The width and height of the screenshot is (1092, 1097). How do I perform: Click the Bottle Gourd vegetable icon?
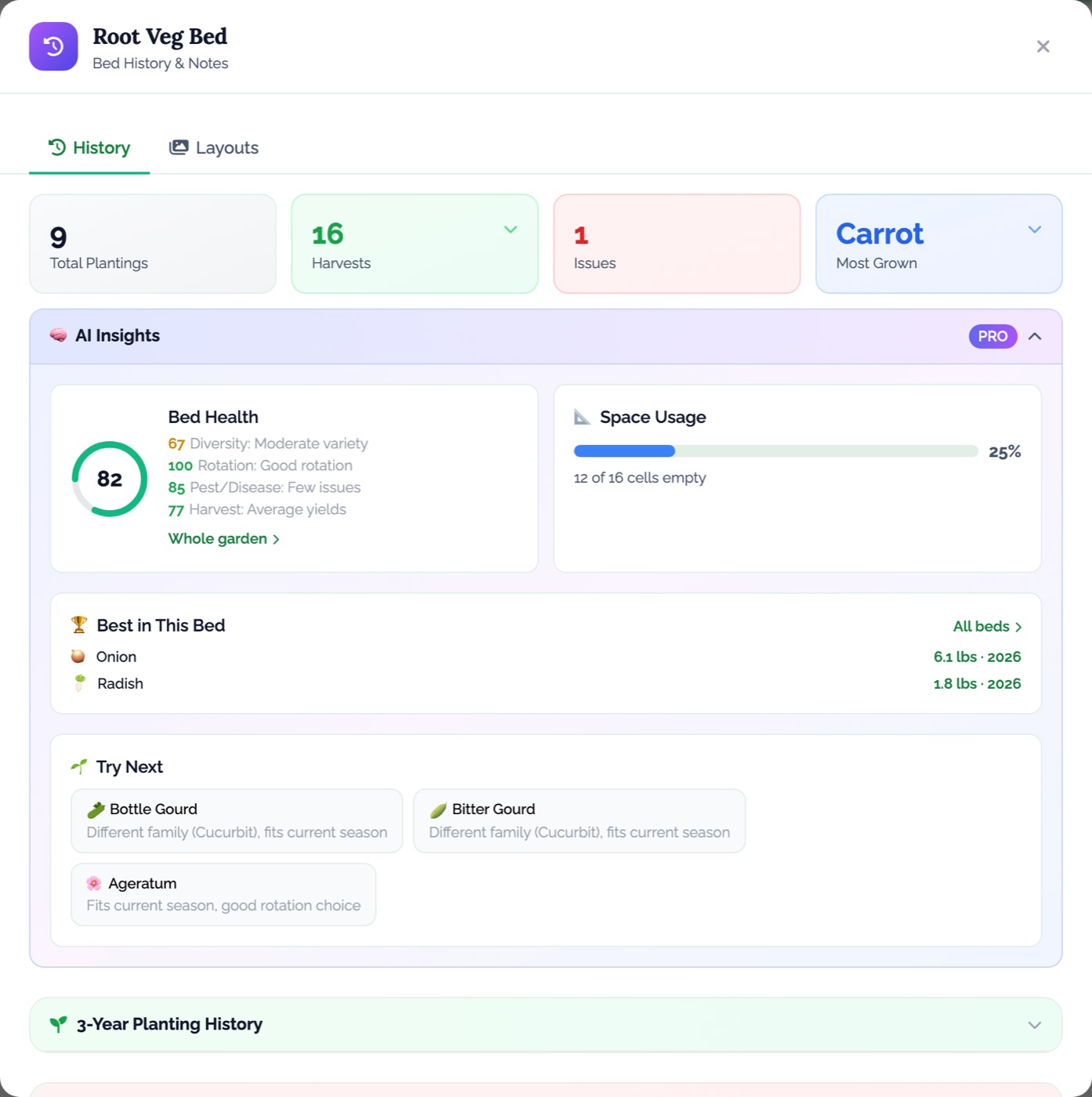pos(96,809)
